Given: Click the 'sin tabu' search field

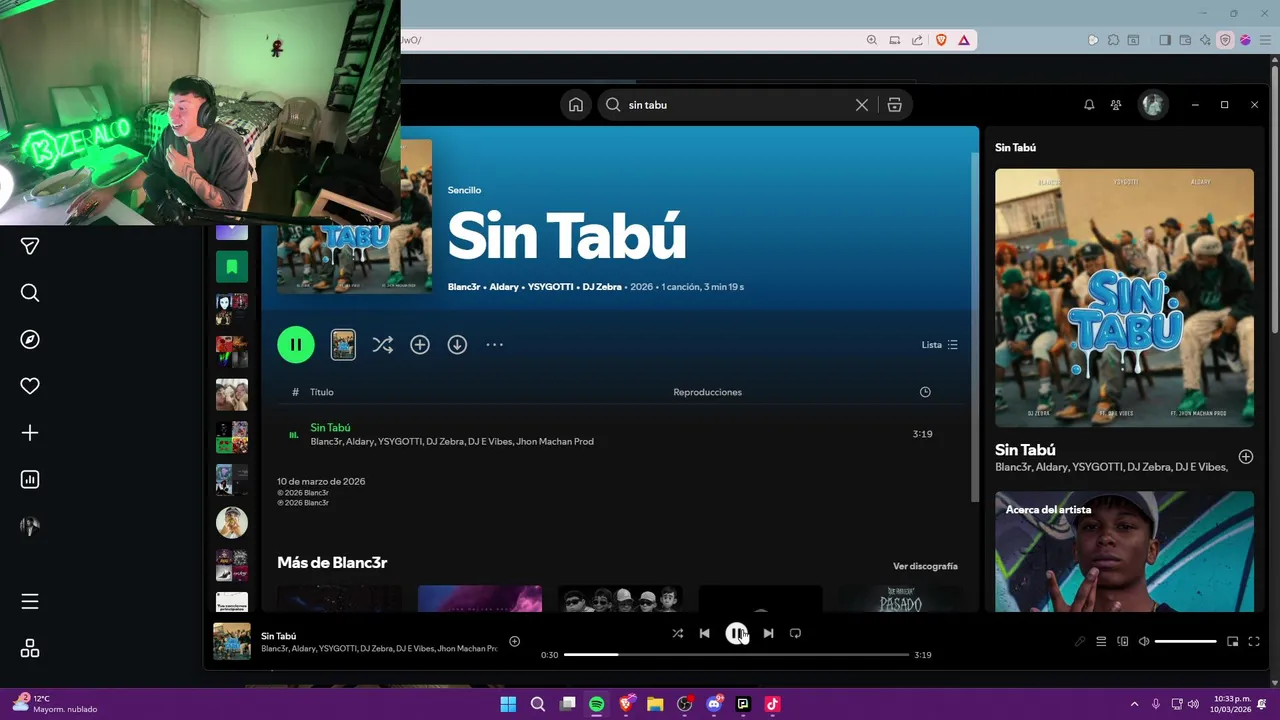Looking at the screenshot, I should (735, 104).
